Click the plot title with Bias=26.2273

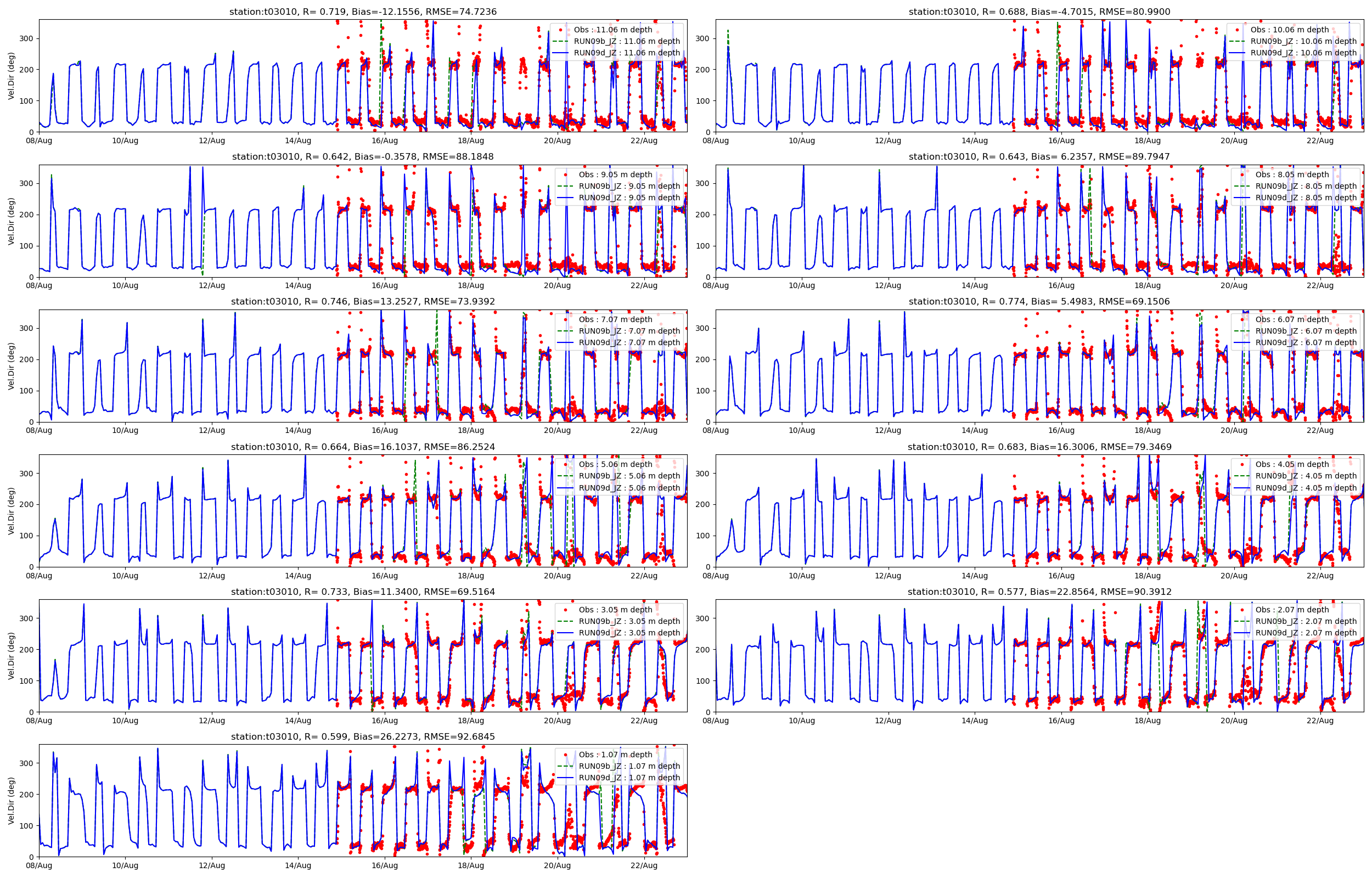(363, 736)
